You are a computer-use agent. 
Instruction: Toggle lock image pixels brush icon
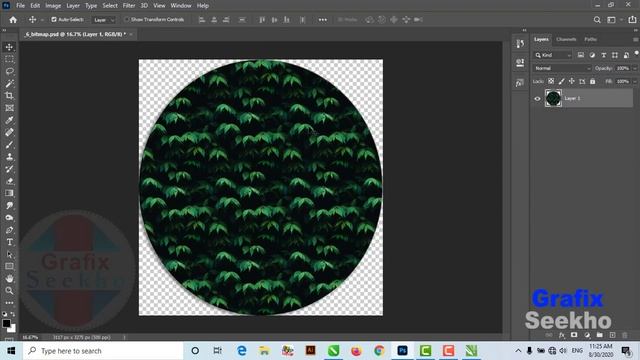click(x=562, y=81)
